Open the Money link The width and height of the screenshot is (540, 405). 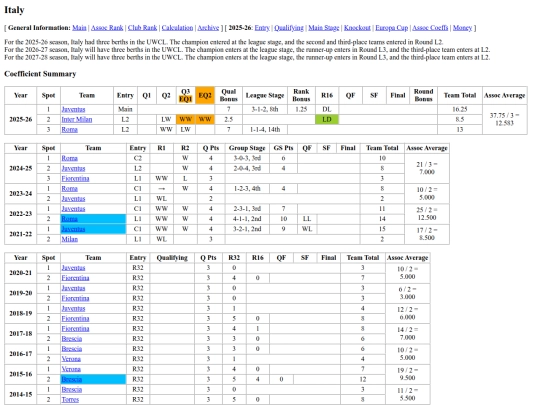pos(462,28)
